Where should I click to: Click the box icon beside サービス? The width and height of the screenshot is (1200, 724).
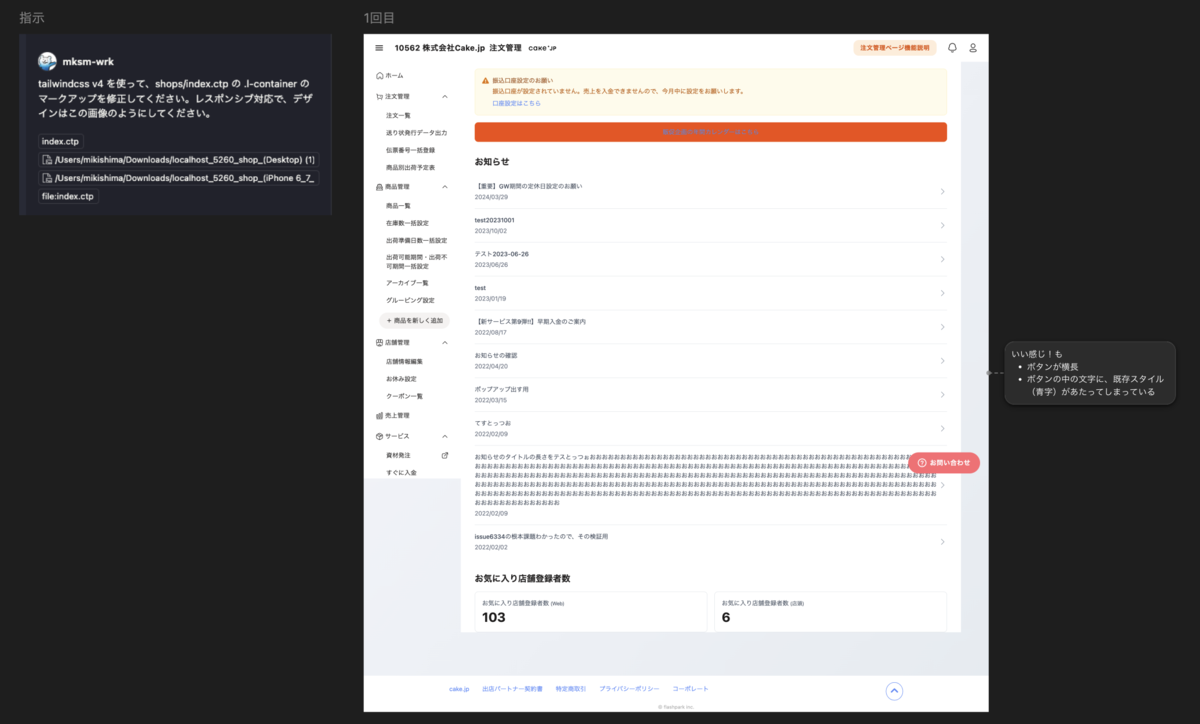tap(380, 436)
